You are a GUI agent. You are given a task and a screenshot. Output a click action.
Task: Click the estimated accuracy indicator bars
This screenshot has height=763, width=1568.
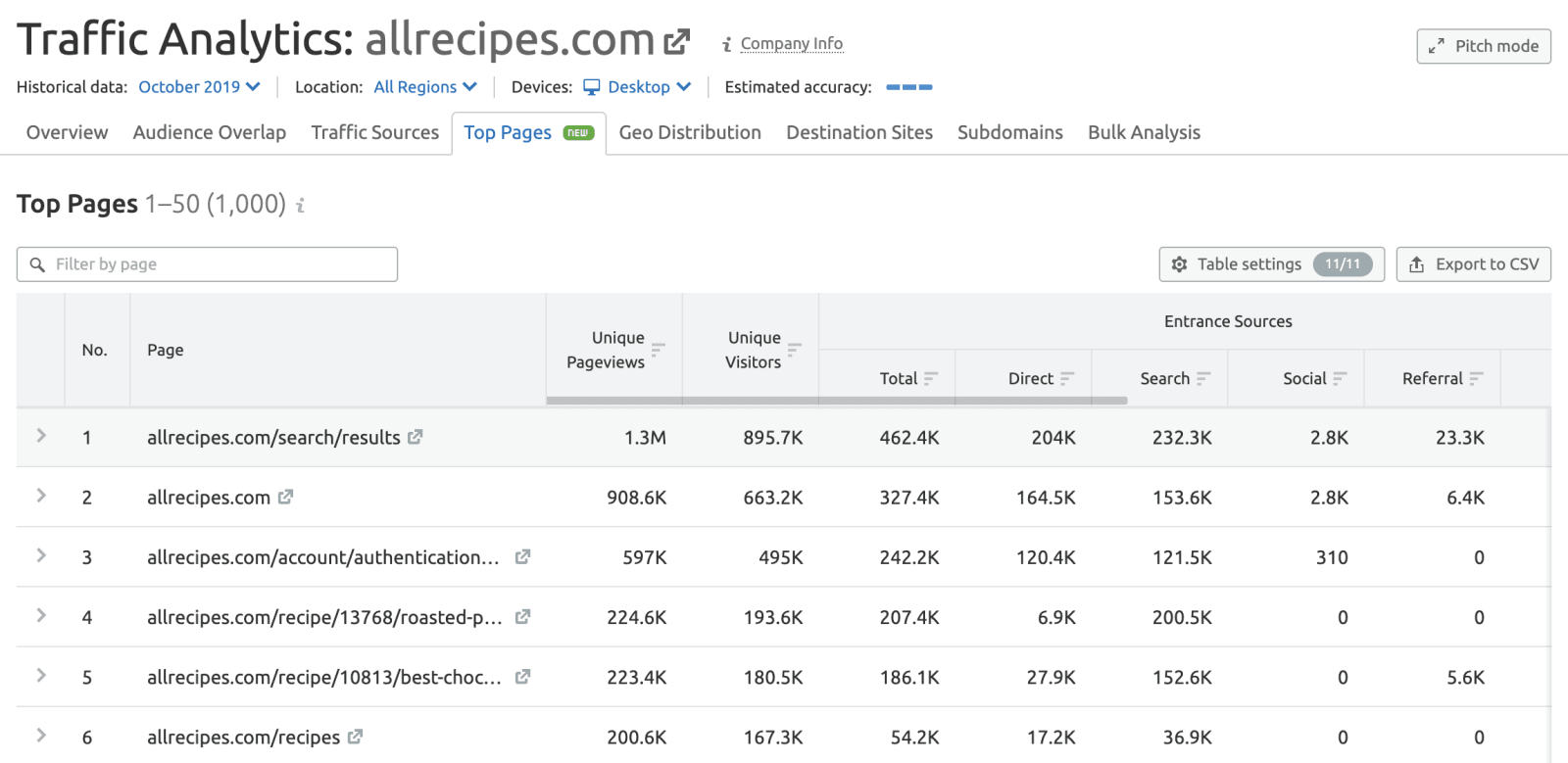[x=909, y=87]
